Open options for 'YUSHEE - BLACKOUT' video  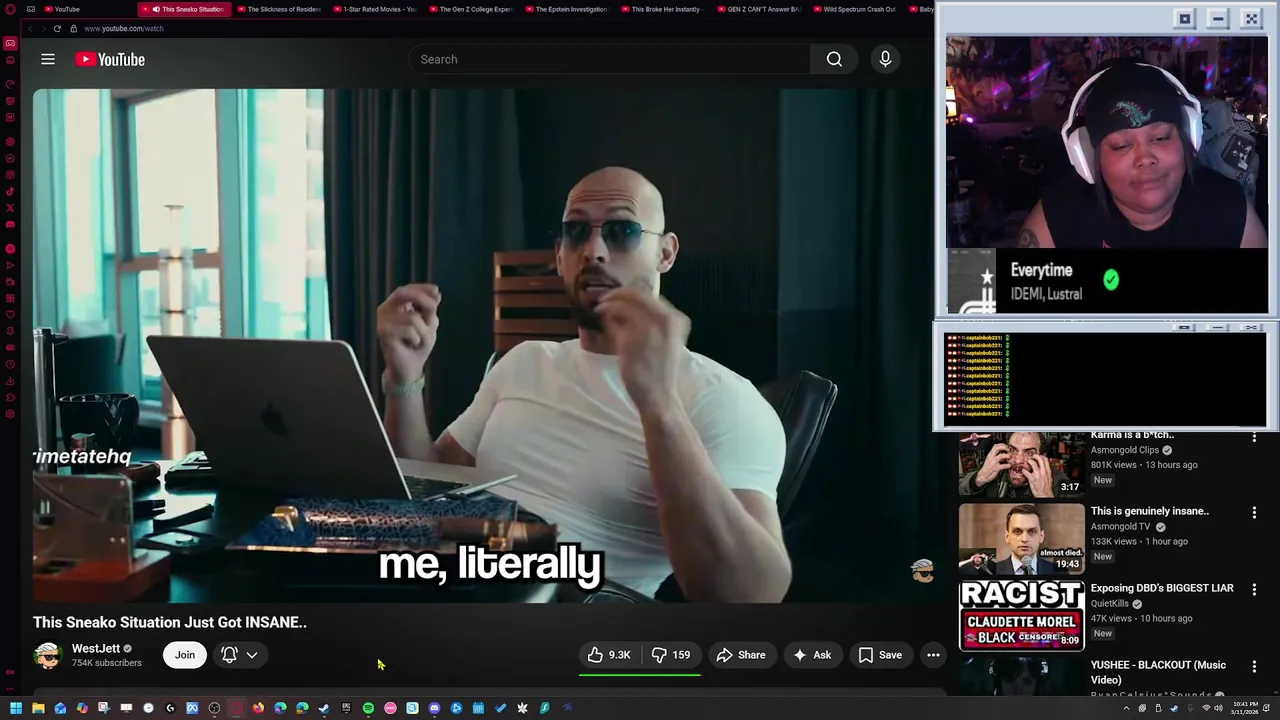1254,666
